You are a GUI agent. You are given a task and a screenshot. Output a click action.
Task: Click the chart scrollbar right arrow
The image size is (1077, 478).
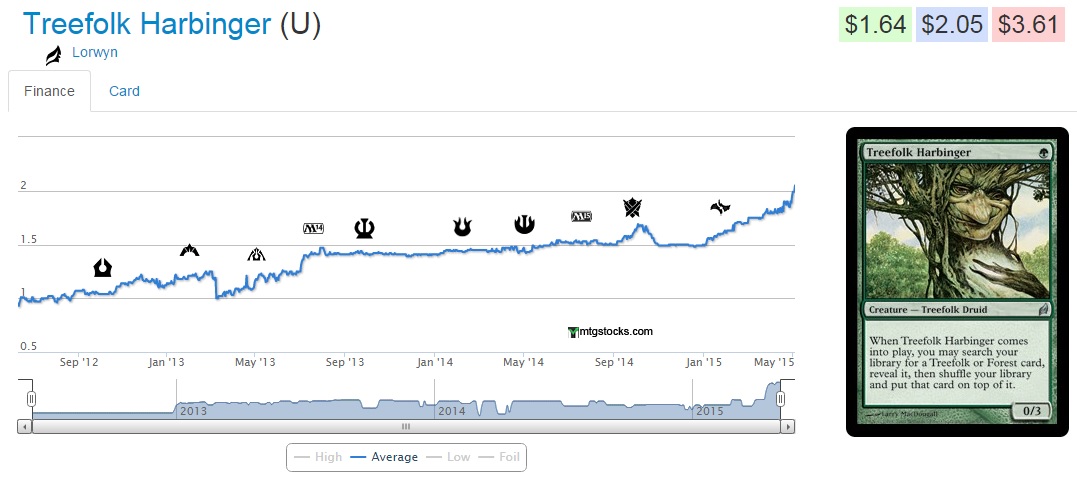(x=788, y=426)
